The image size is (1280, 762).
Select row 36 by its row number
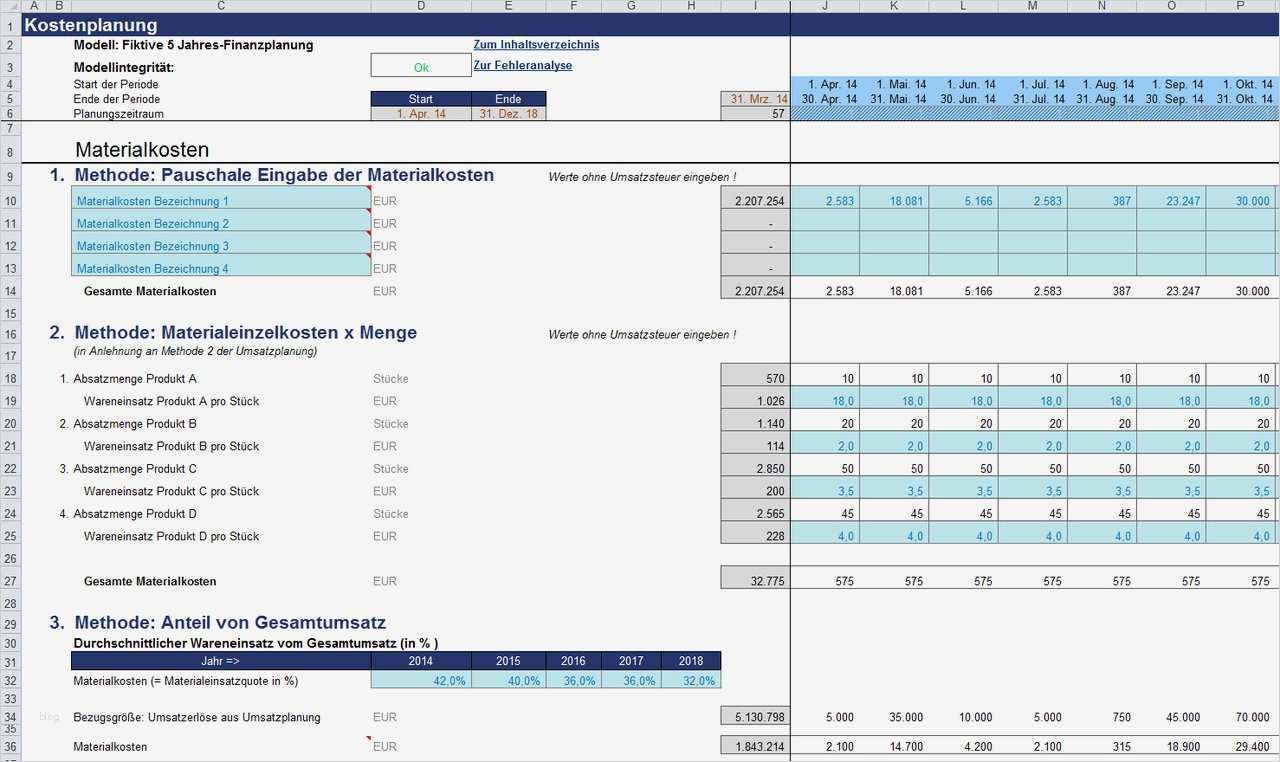coord(11,747)
